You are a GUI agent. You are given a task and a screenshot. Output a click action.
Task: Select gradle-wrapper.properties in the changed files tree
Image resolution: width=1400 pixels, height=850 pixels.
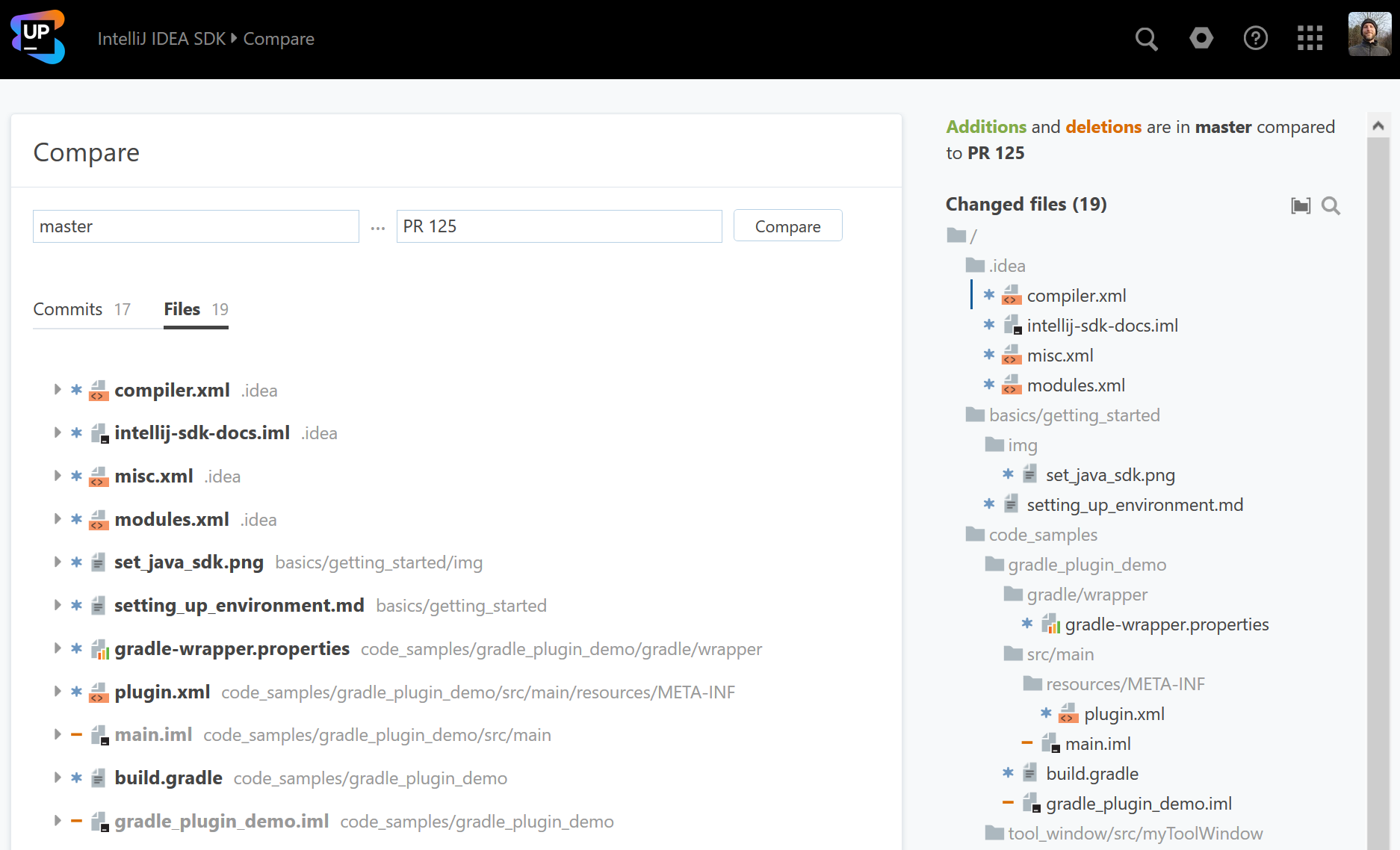point(1166,624)
